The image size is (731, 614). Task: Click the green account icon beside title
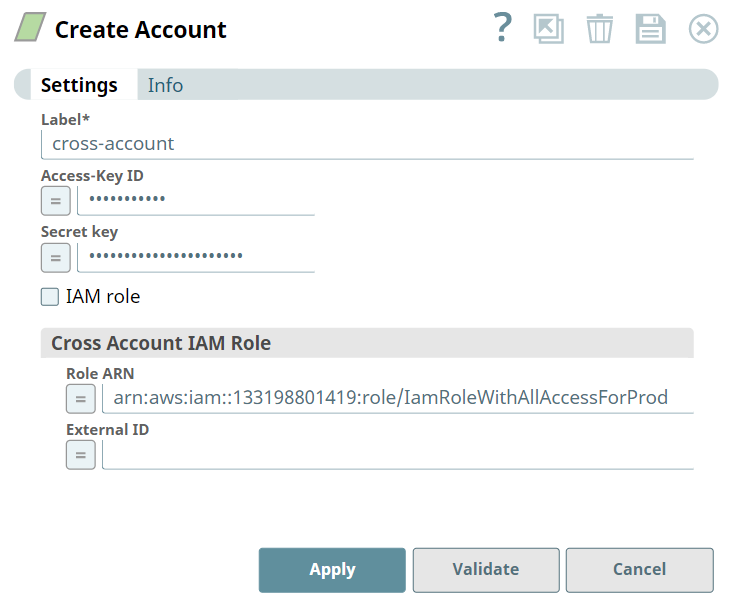pos(29,29)
